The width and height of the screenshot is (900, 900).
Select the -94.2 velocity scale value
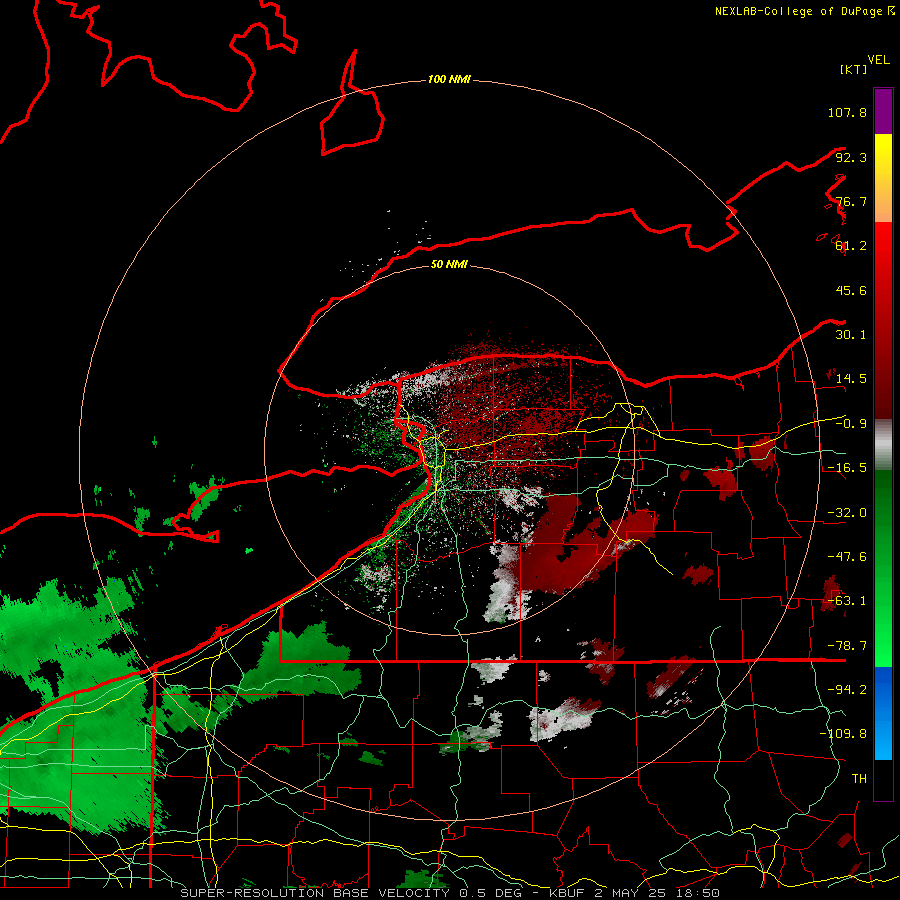[847, 690]
